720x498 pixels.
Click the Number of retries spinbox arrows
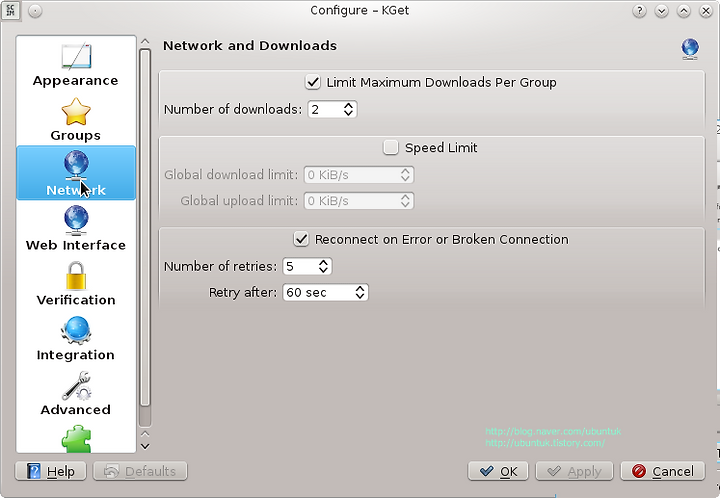coord(323,266)
